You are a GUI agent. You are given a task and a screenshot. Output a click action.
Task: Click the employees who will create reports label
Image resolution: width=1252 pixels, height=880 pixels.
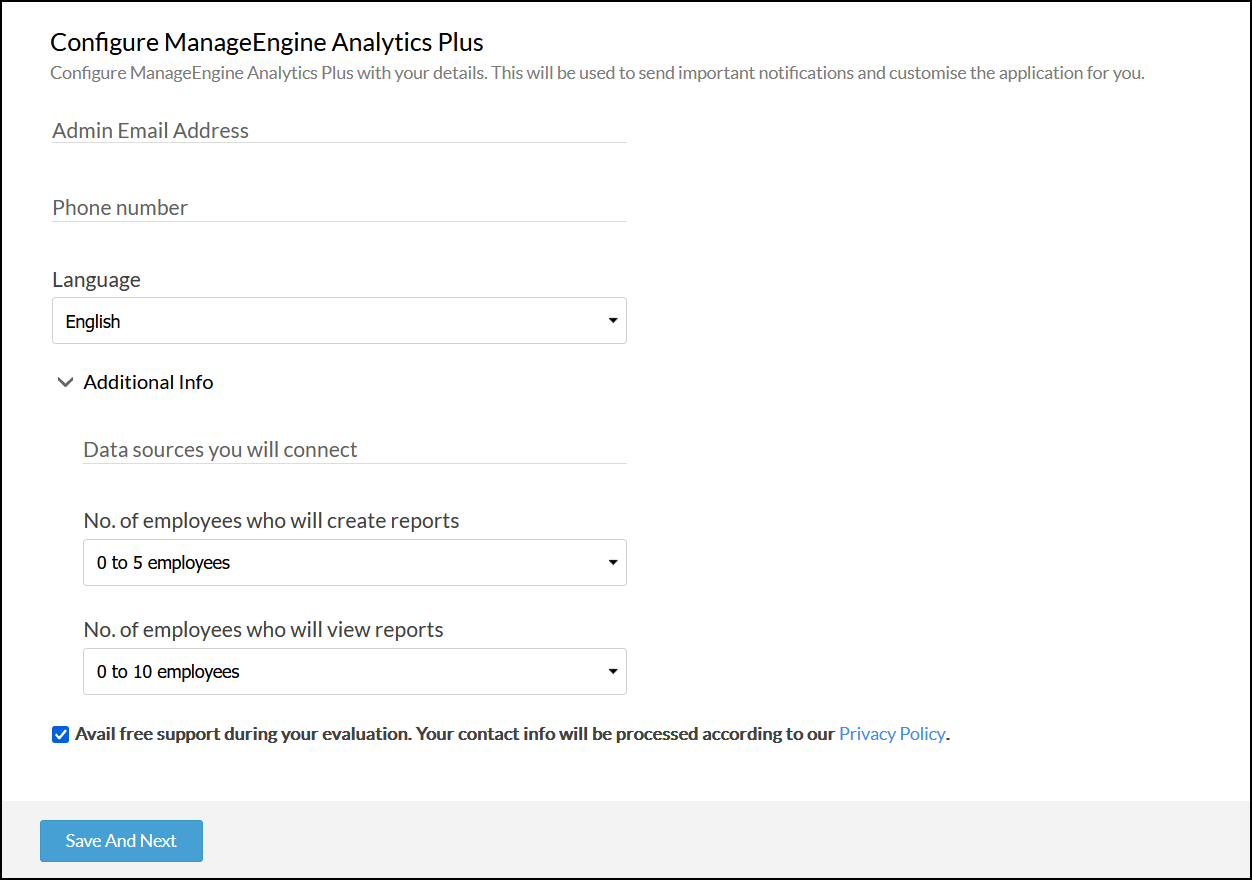(271, 521)
